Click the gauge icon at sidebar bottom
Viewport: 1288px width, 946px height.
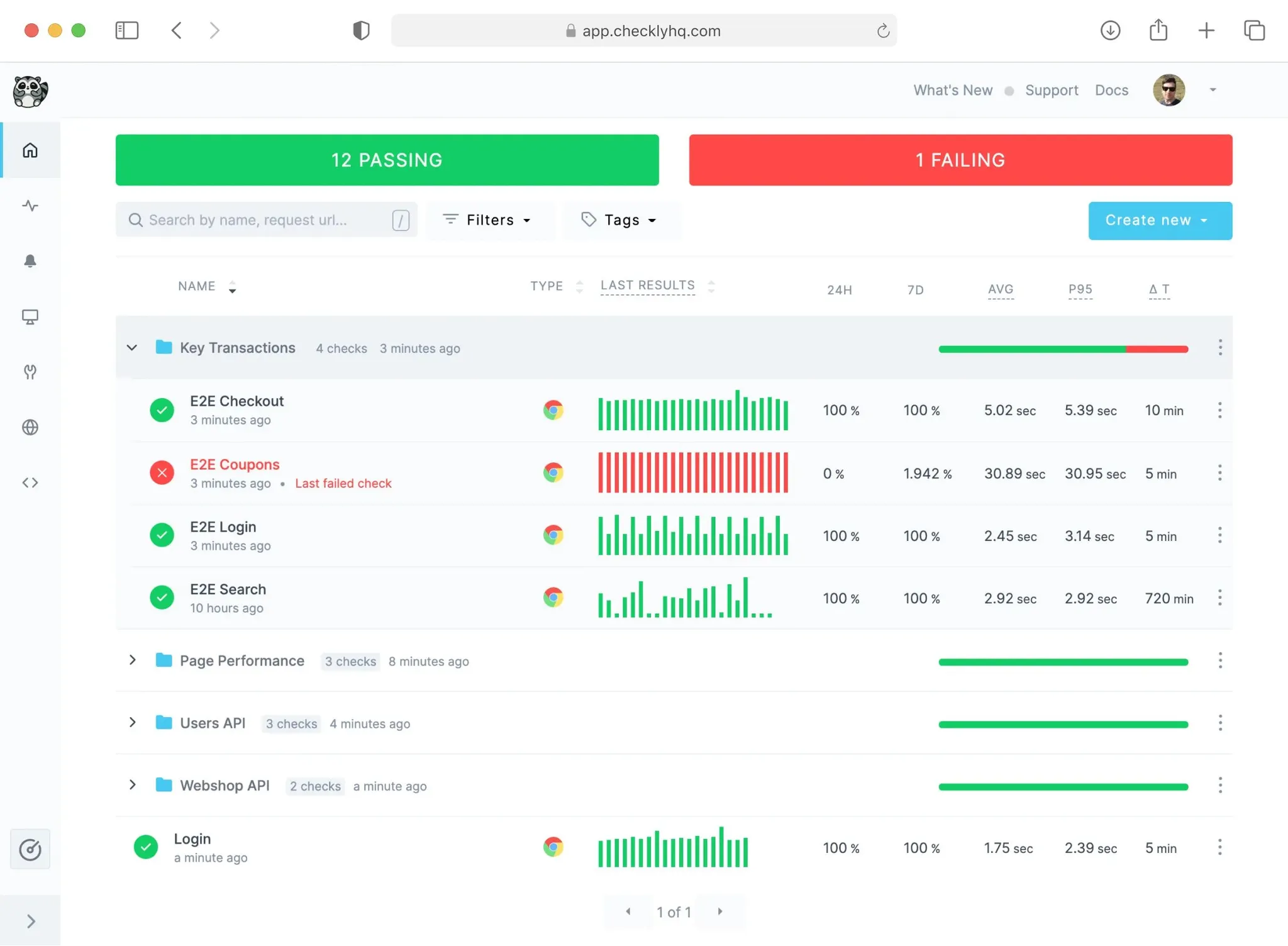pos(30,849)
